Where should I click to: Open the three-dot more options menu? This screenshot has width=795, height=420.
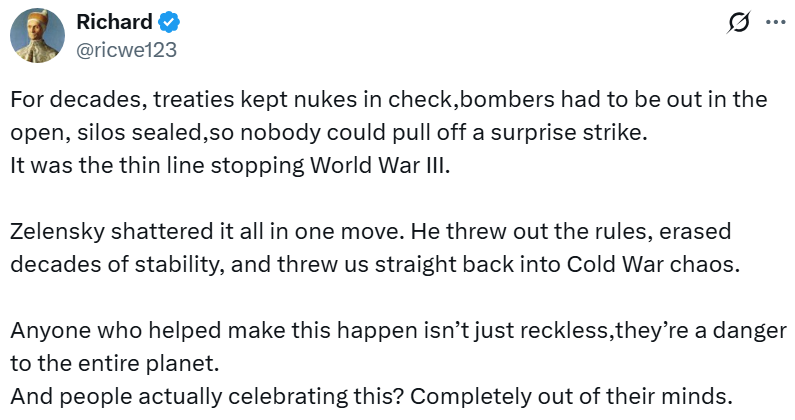click(x=775, y=23)
